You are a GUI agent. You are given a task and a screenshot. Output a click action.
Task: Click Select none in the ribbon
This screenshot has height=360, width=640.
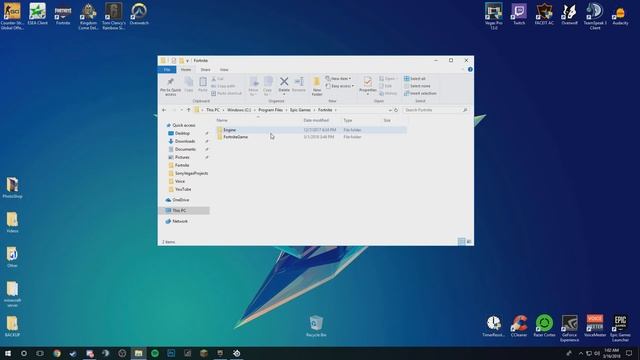click(x=417, y=86)
